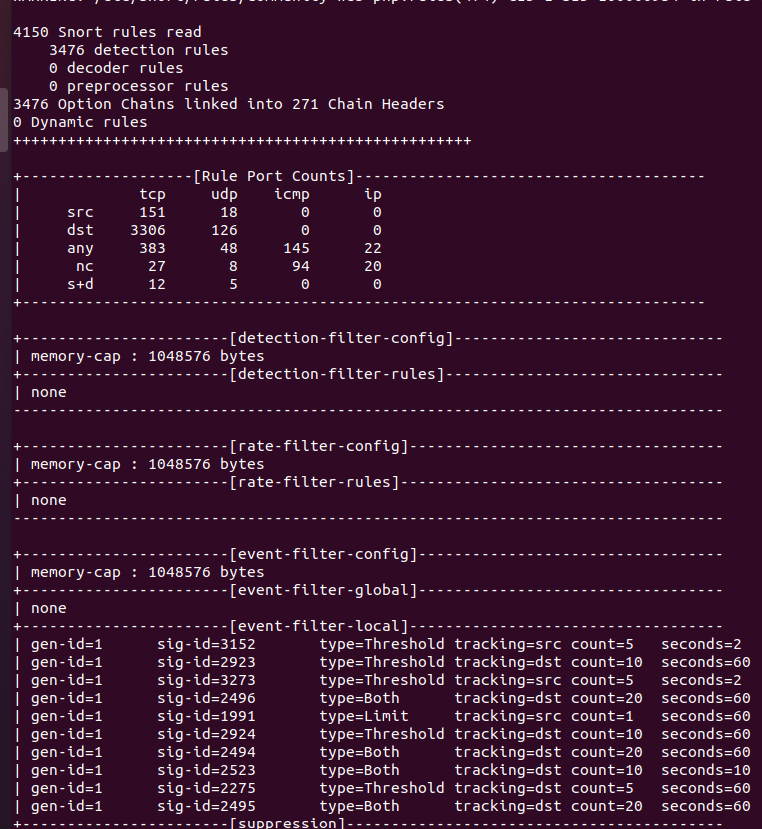Click the sig-id=3152 entry
The width and height of the screenshot is (762, 829).
click(x=206, y=644)
